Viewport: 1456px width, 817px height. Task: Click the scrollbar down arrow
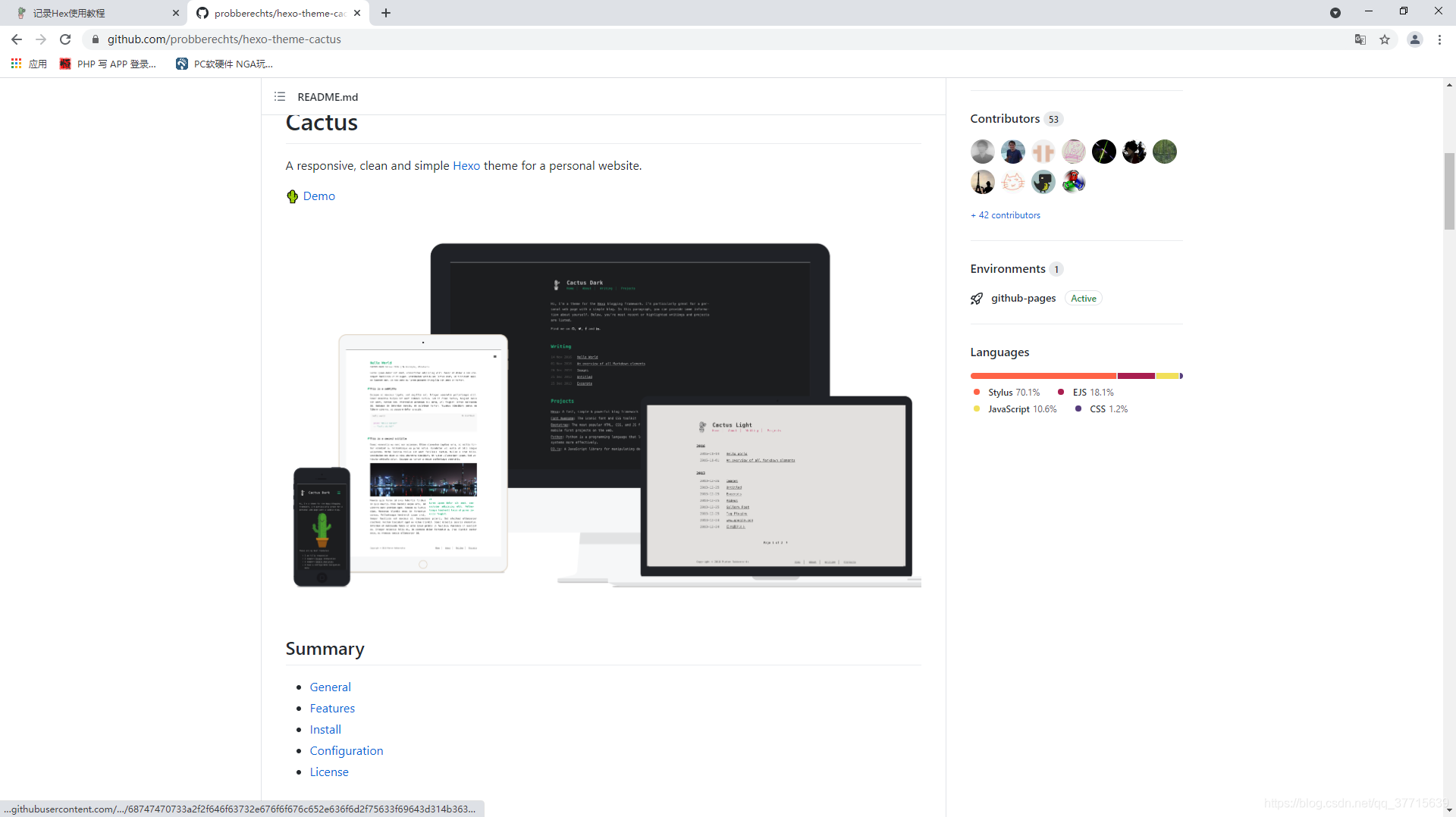click(x=1449, y=810)
